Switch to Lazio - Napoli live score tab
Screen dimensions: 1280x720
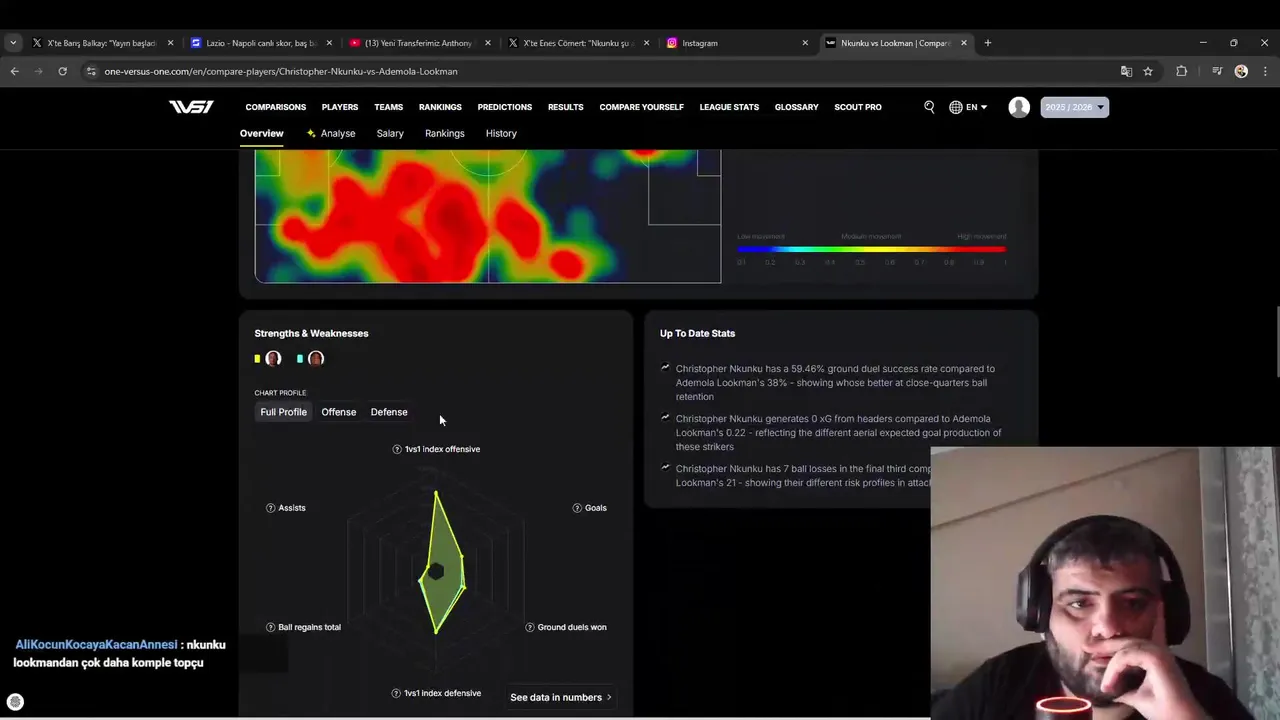(x=261, y=43)
